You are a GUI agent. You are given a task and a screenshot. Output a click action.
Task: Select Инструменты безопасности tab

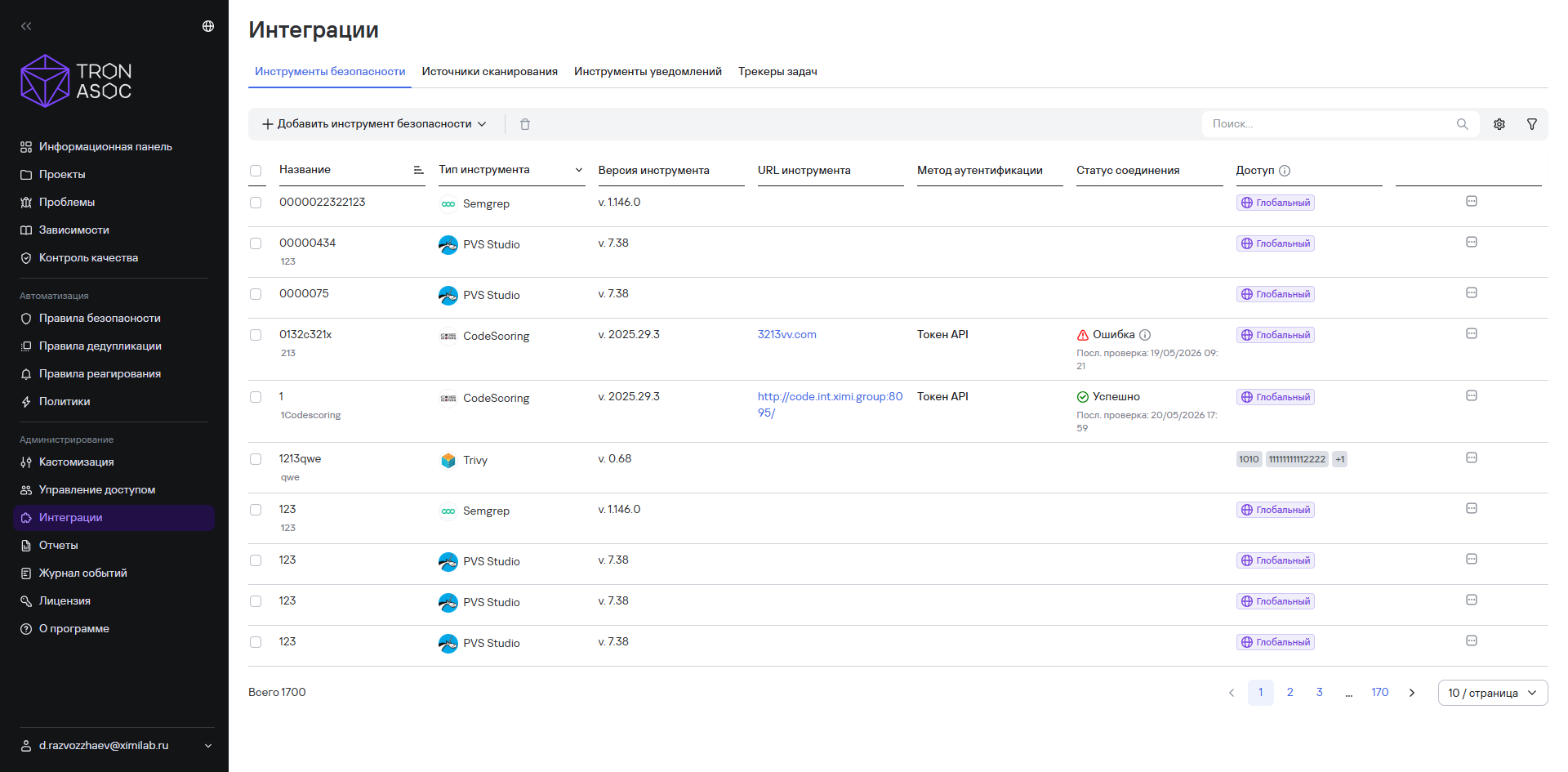pos(330,72)
